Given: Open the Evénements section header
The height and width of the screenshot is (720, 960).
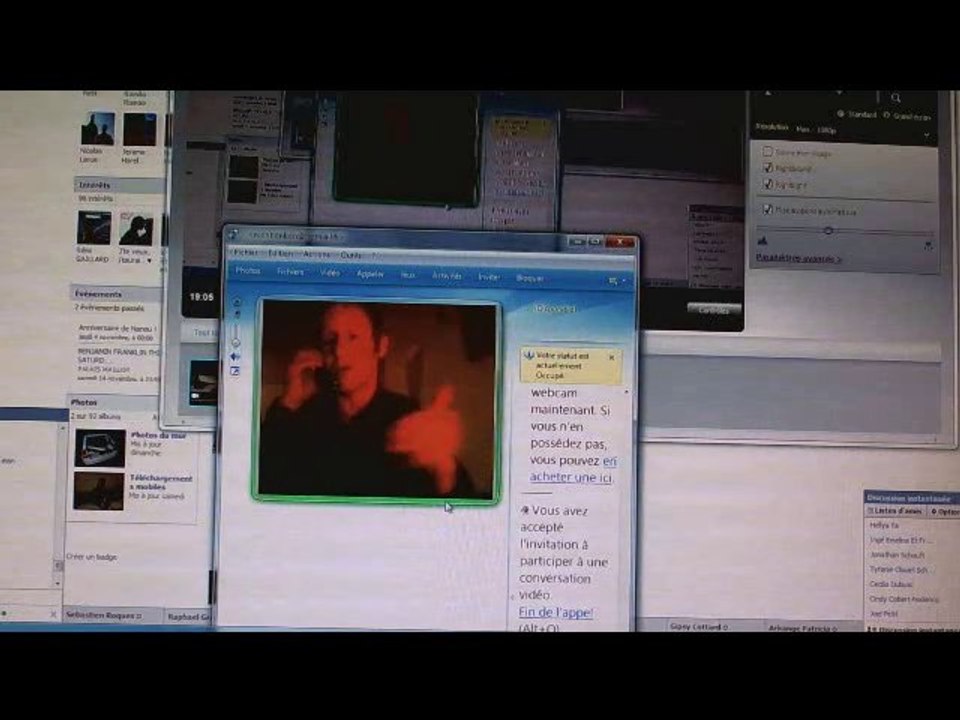Looking at the screenshot, I should [116, 294].
